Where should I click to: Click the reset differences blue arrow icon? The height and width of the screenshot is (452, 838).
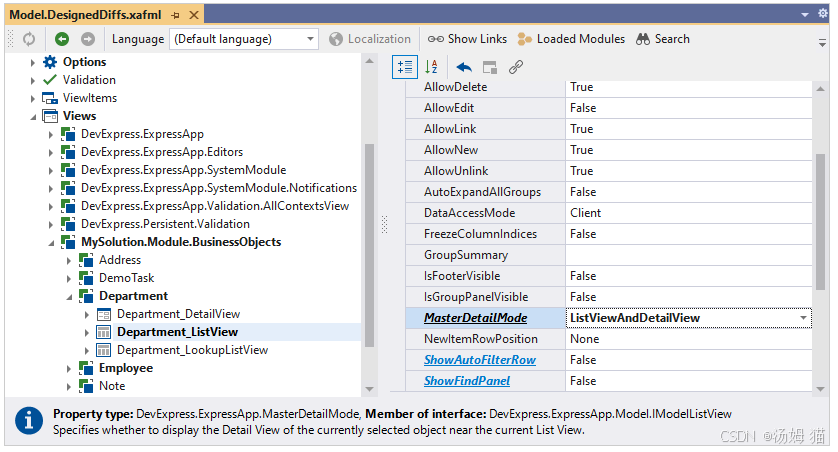(x=464, y=67)
